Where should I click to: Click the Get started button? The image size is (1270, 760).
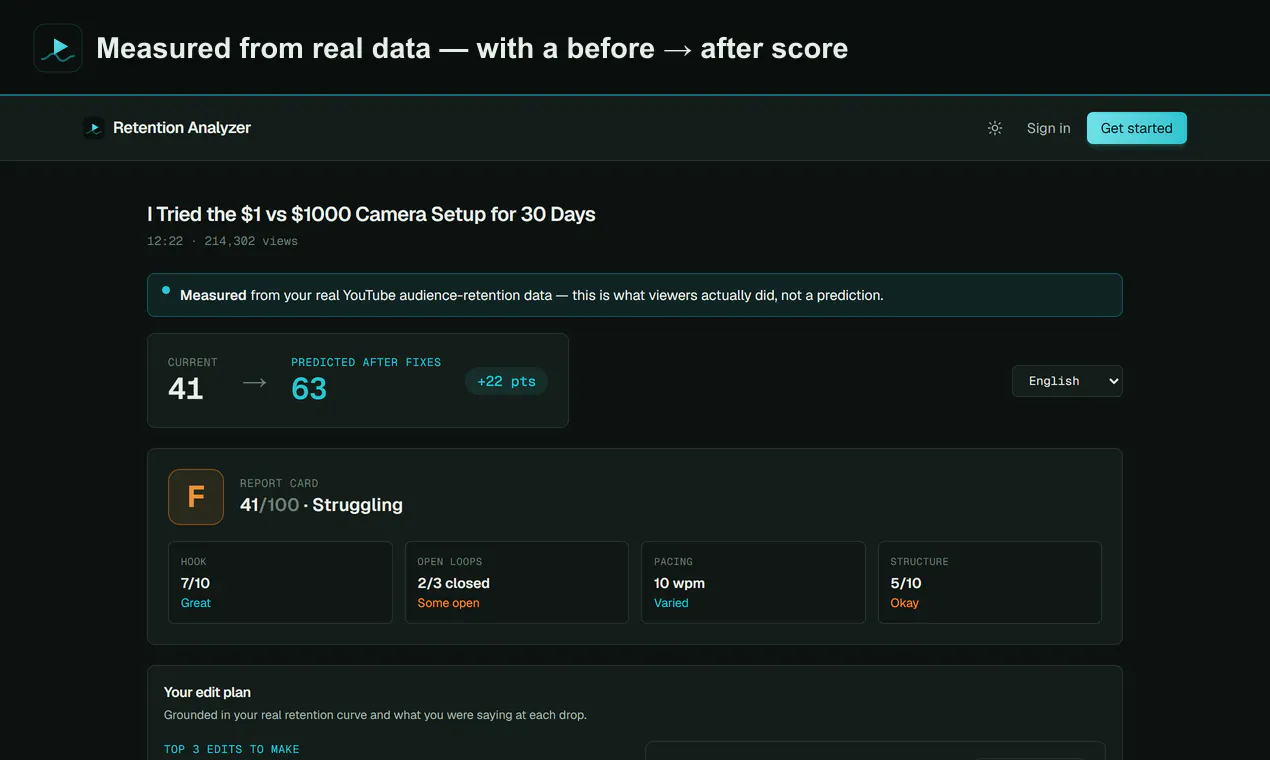pos(1137,128)
